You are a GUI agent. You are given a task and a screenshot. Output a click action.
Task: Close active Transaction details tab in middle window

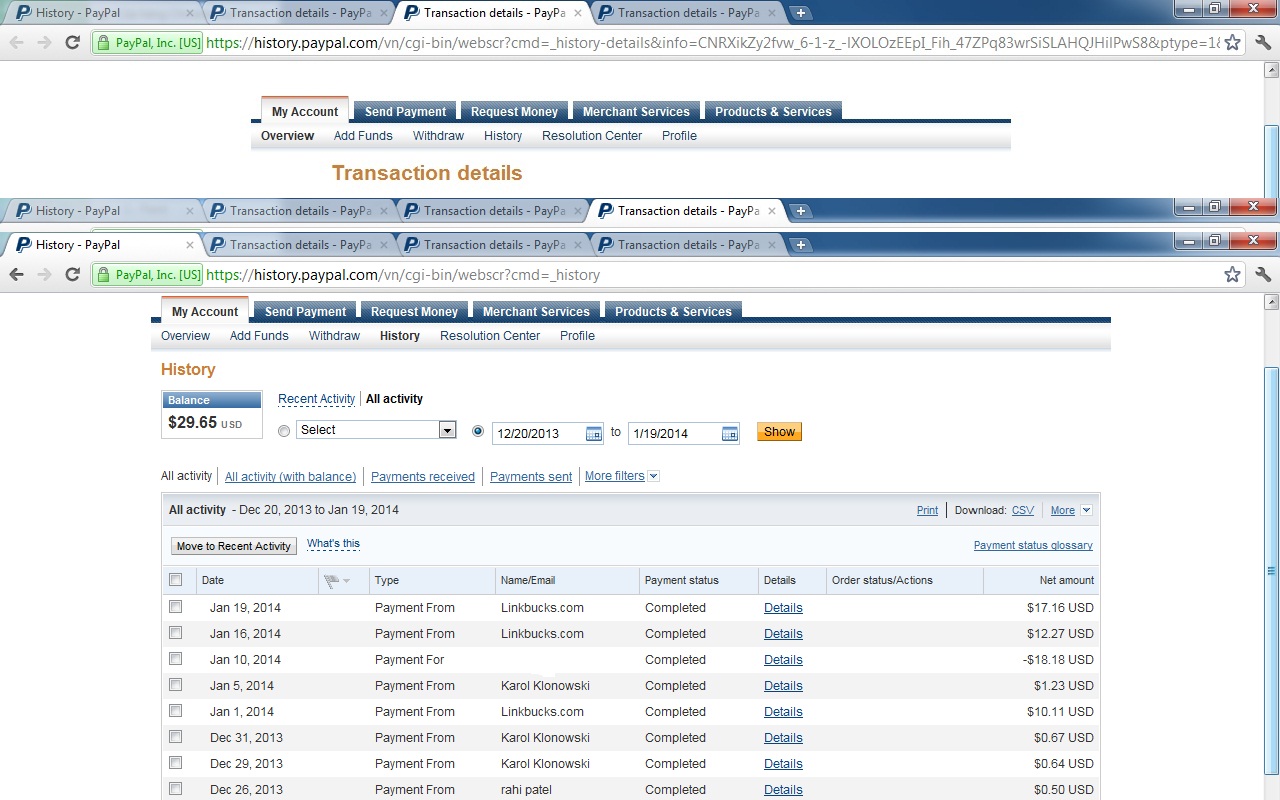772,211
